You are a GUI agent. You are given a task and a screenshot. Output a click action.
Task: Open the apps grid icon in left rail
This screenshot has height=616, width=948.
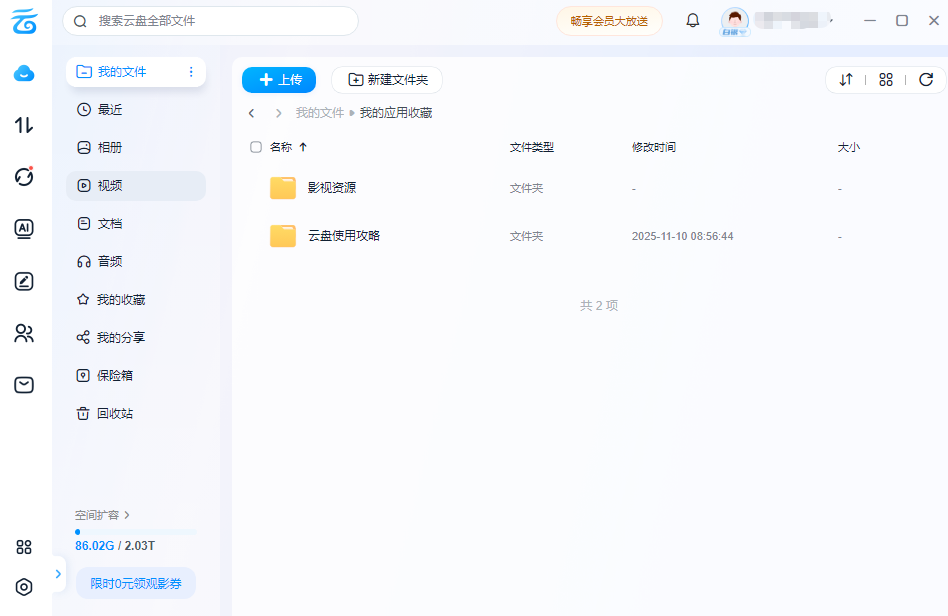point(24,547)
